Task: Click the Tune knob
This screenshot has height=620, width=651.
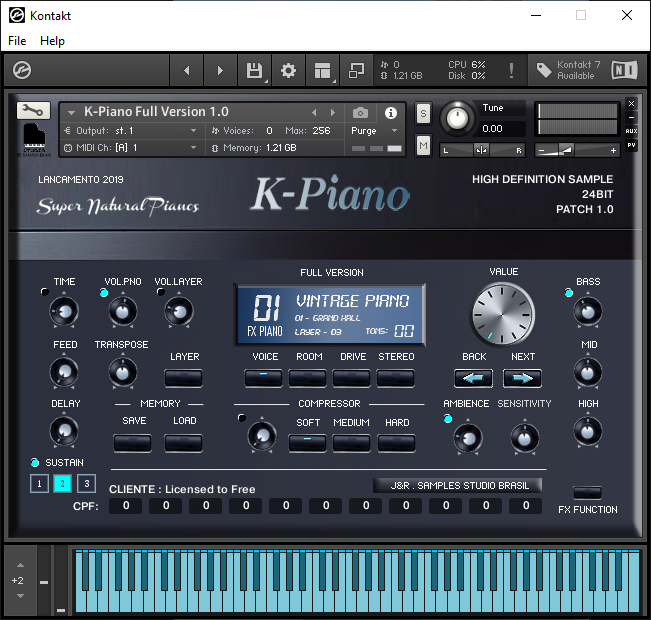Action: [457, 118]
